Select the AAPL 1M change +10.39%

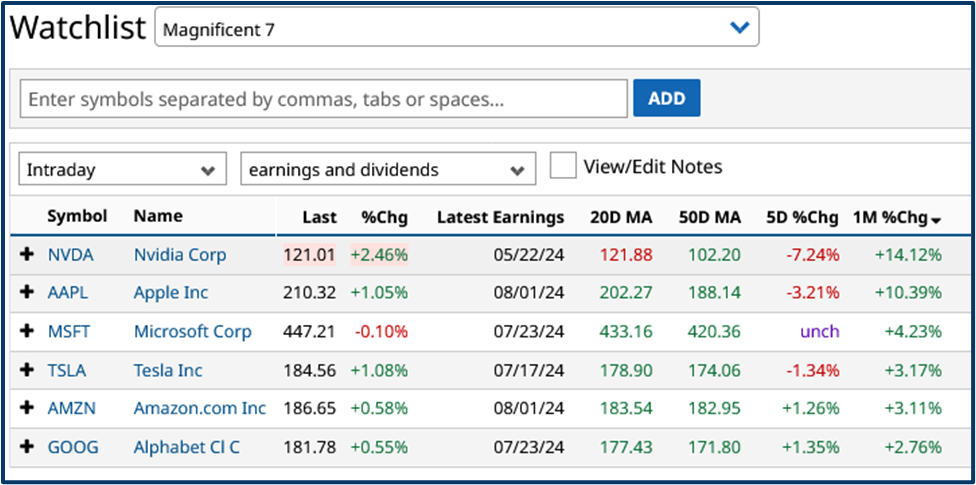pyautogui.click(x=908, y=293)
